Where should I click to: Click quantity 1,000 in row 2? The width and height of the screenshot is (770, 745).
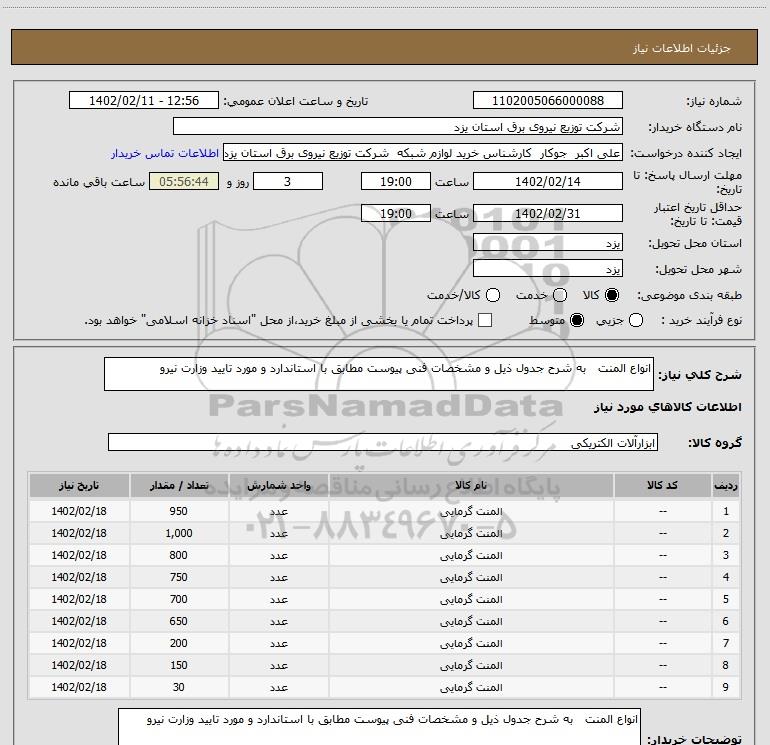click(x=179, y=533)
